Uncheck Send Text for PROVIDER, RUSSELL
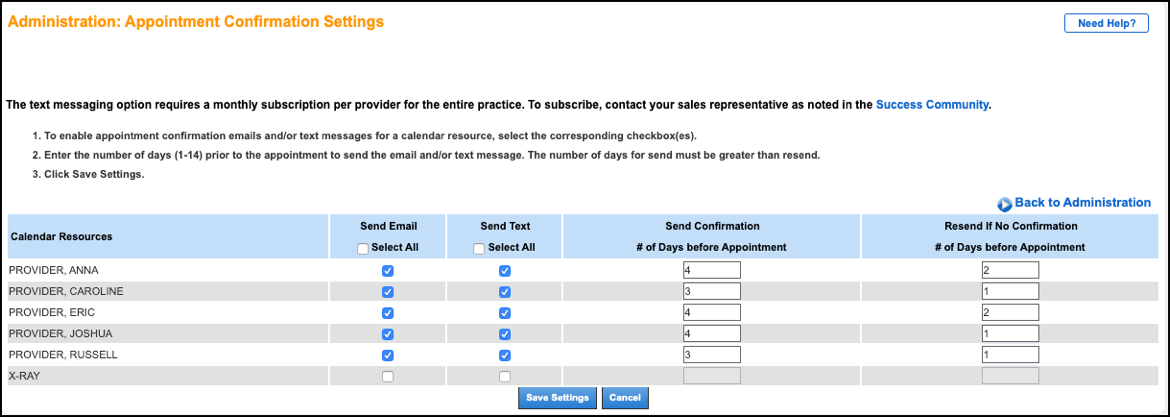 [x=505, y=355]
